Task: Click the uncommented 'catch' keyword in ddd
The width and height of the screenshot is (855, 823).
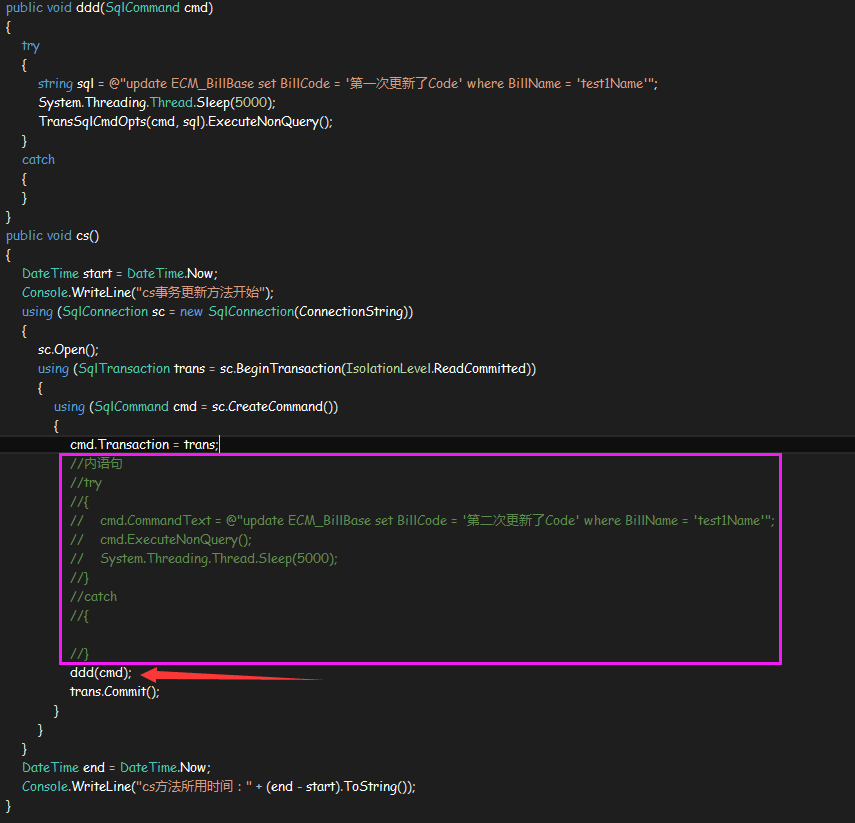Action: (x=38, y=160)
